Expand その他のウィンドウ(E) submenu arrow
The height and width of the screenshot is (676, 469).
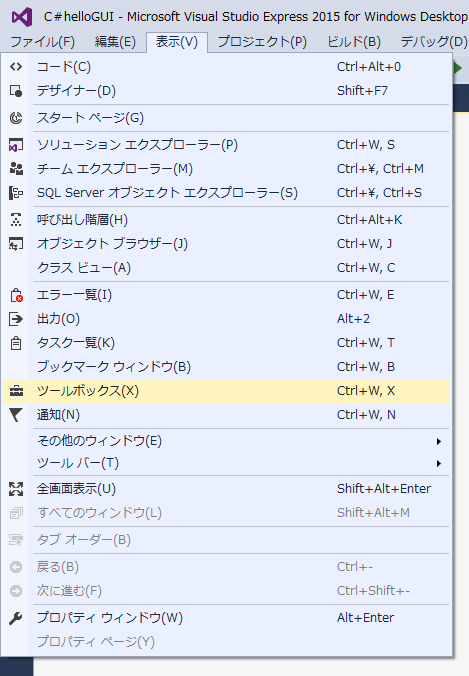coord(438,441)
